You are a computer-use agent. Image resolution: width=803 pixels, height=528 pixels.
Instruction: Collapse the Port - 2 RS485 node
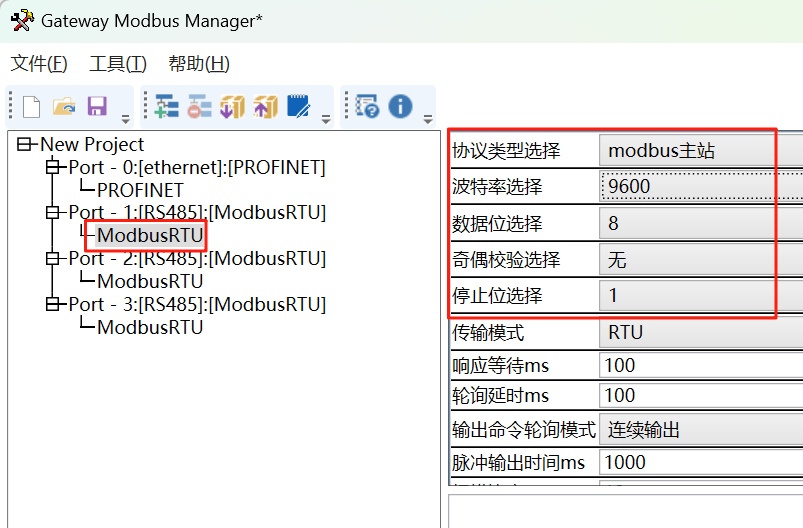(x=52, y=258)
